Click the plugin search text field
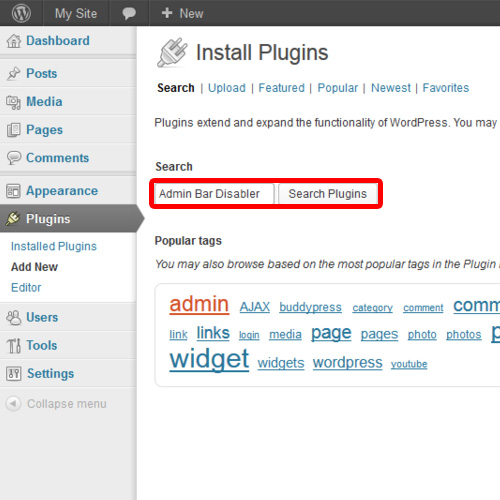Viewport: 500px width, 500px height. (214, 194)
